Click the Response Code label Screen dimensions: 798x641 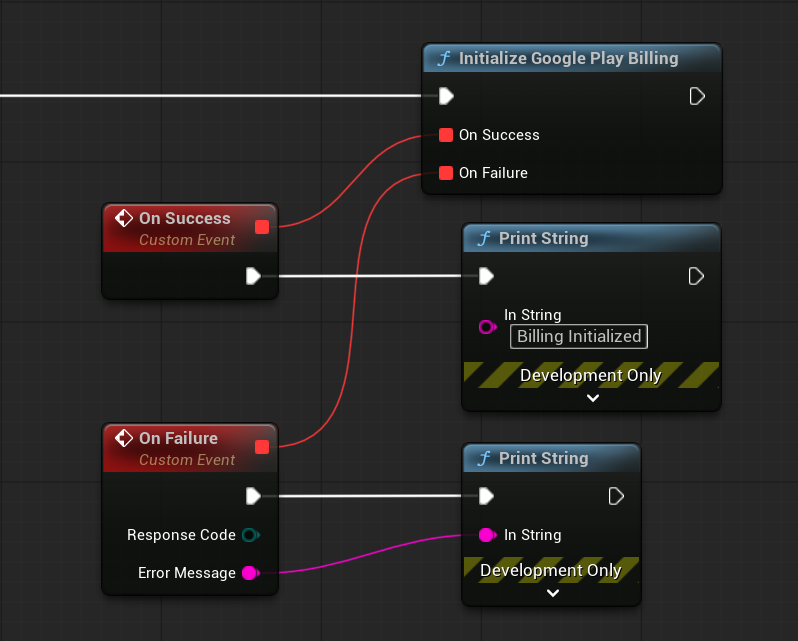(x=181, y=535)
